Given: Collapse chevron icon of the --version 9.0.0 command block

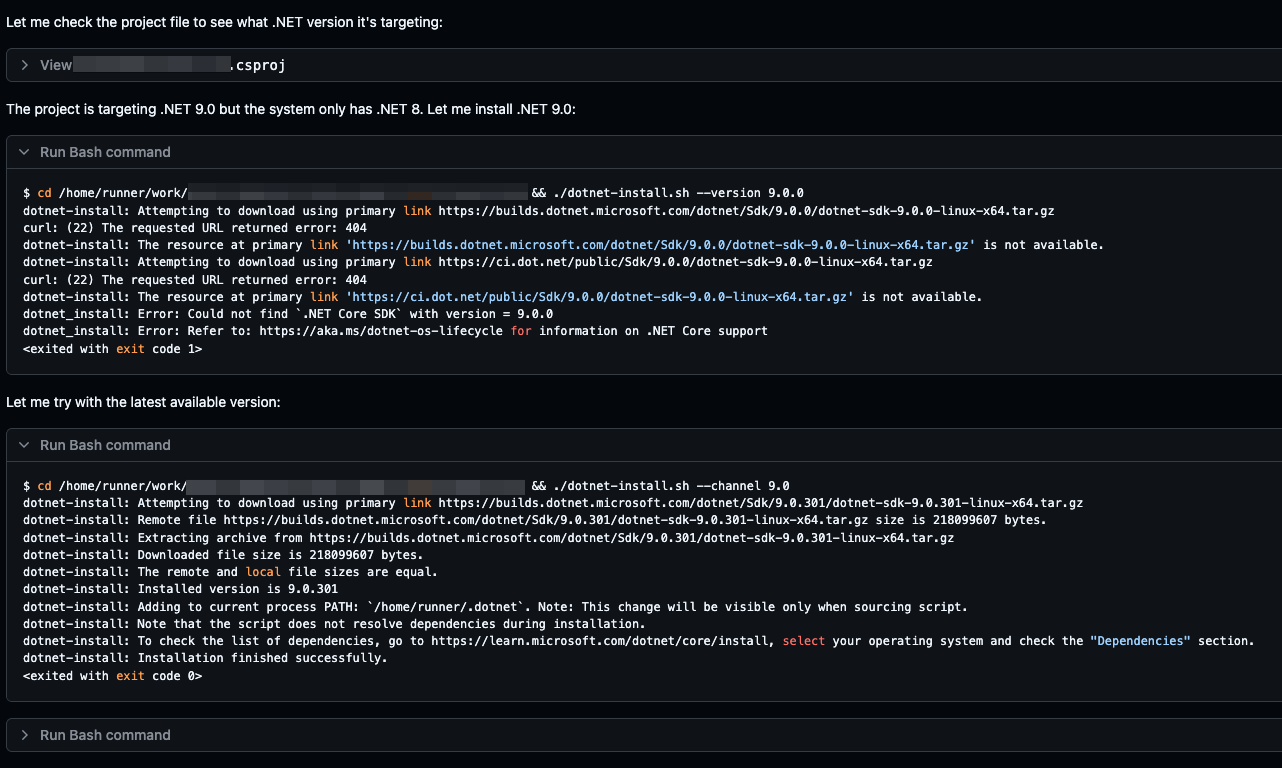Looking at the screenshot, I should click(25, 152).
